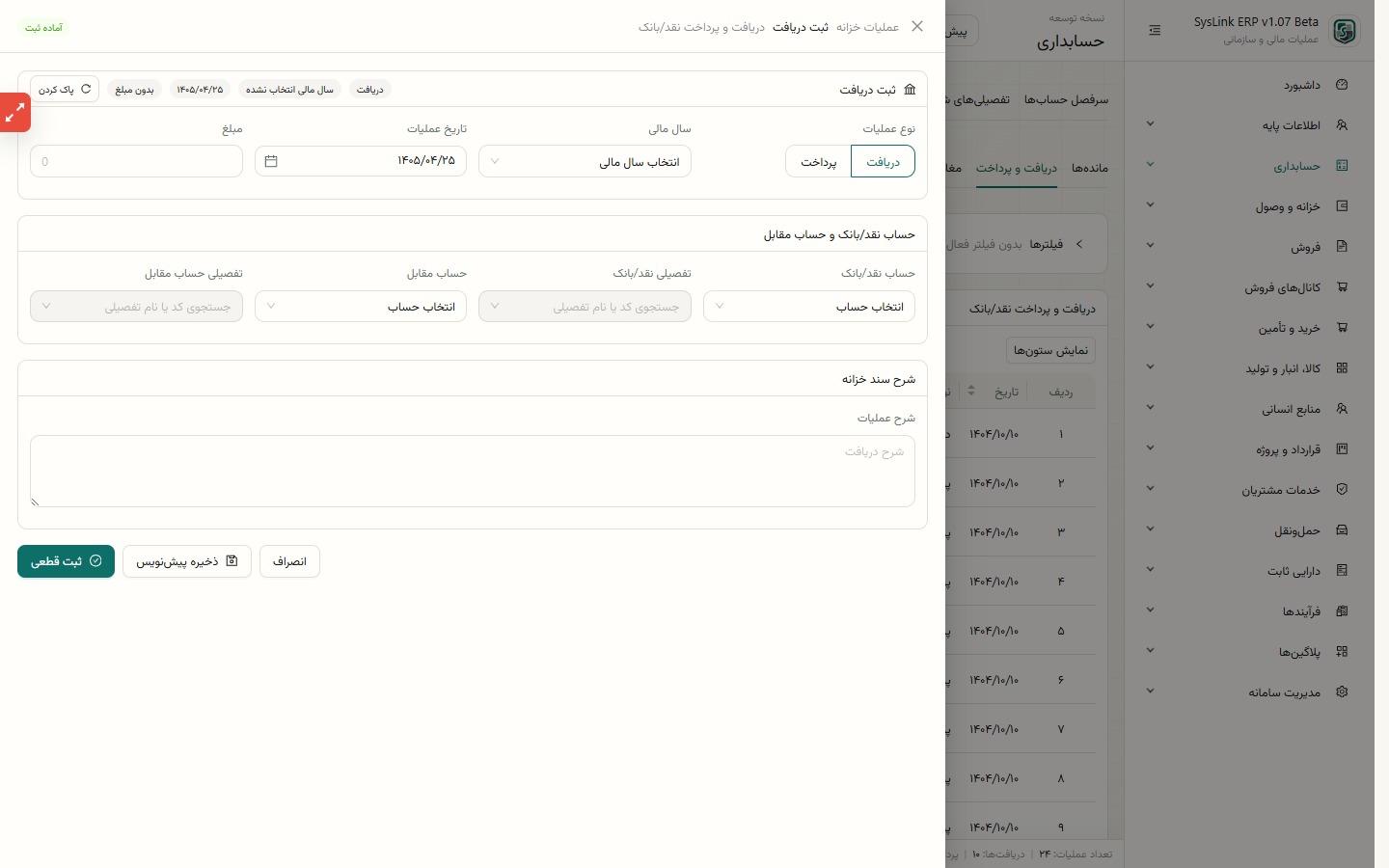Click the عملیات خزانه breadcrumb link
This screenshot has height=868, width=1389.
pyautogui.click(x=868, y=27)
